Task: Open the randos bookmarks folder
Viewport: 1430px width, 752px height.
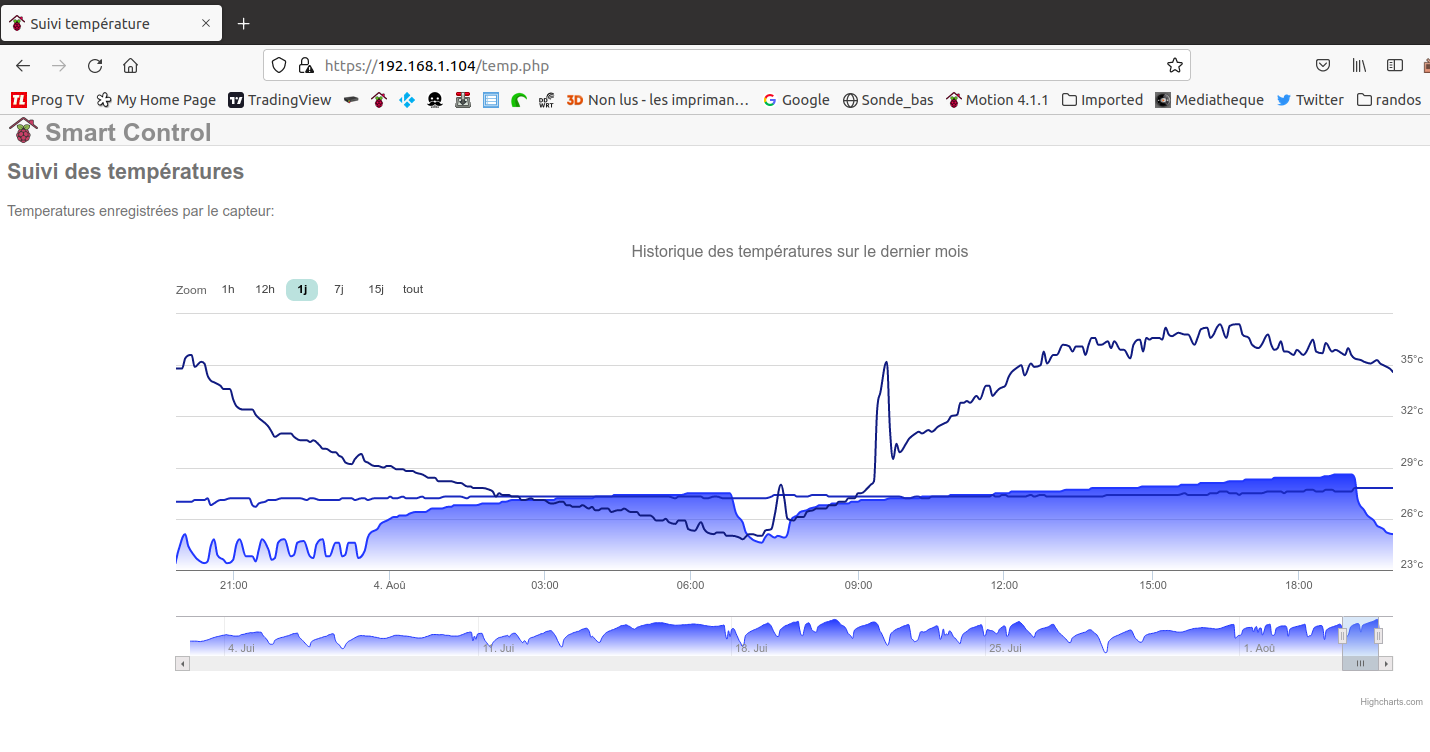Action: (x=1389, y=99)
